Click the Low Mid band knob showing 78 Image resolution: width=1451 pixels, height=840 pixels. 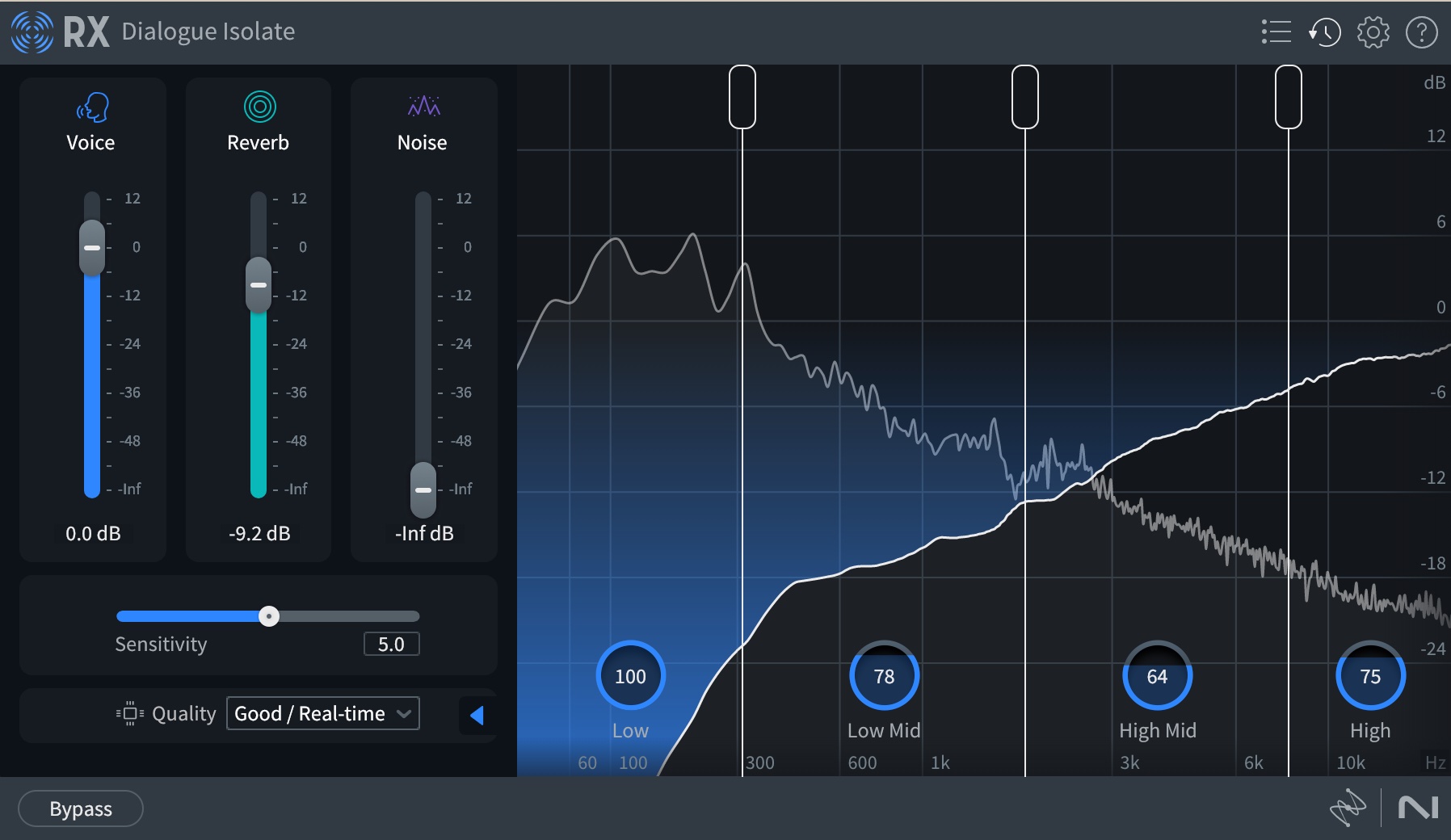[x=883, y=676]
